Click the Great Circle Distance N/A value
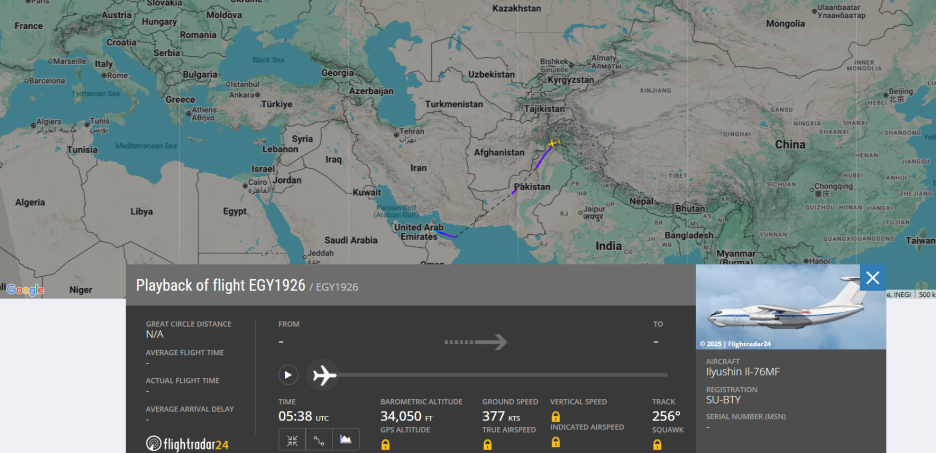This screenshot has height=453, width=936. click(155, 334)
